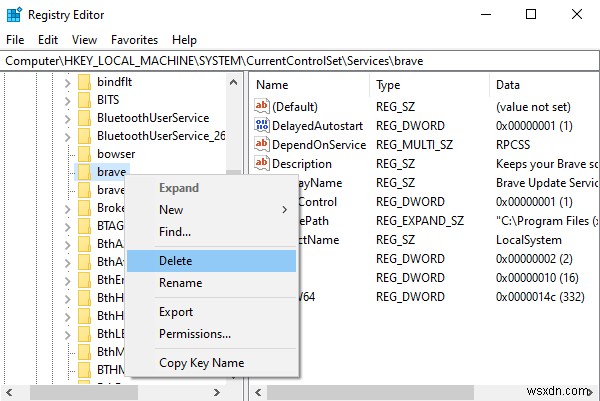Click the BTAG folder icon

pos(84,226)
